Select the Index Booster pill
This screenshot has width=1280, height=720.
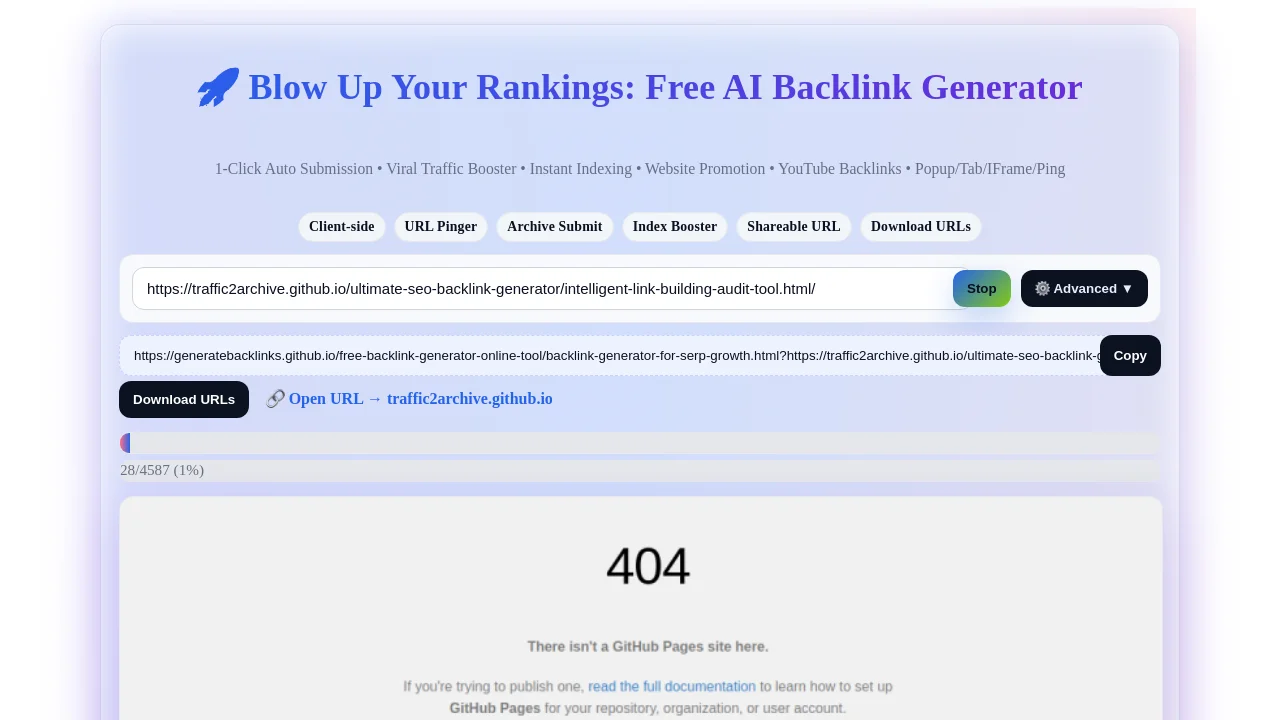pyautogui.click(x=675, y=227)
